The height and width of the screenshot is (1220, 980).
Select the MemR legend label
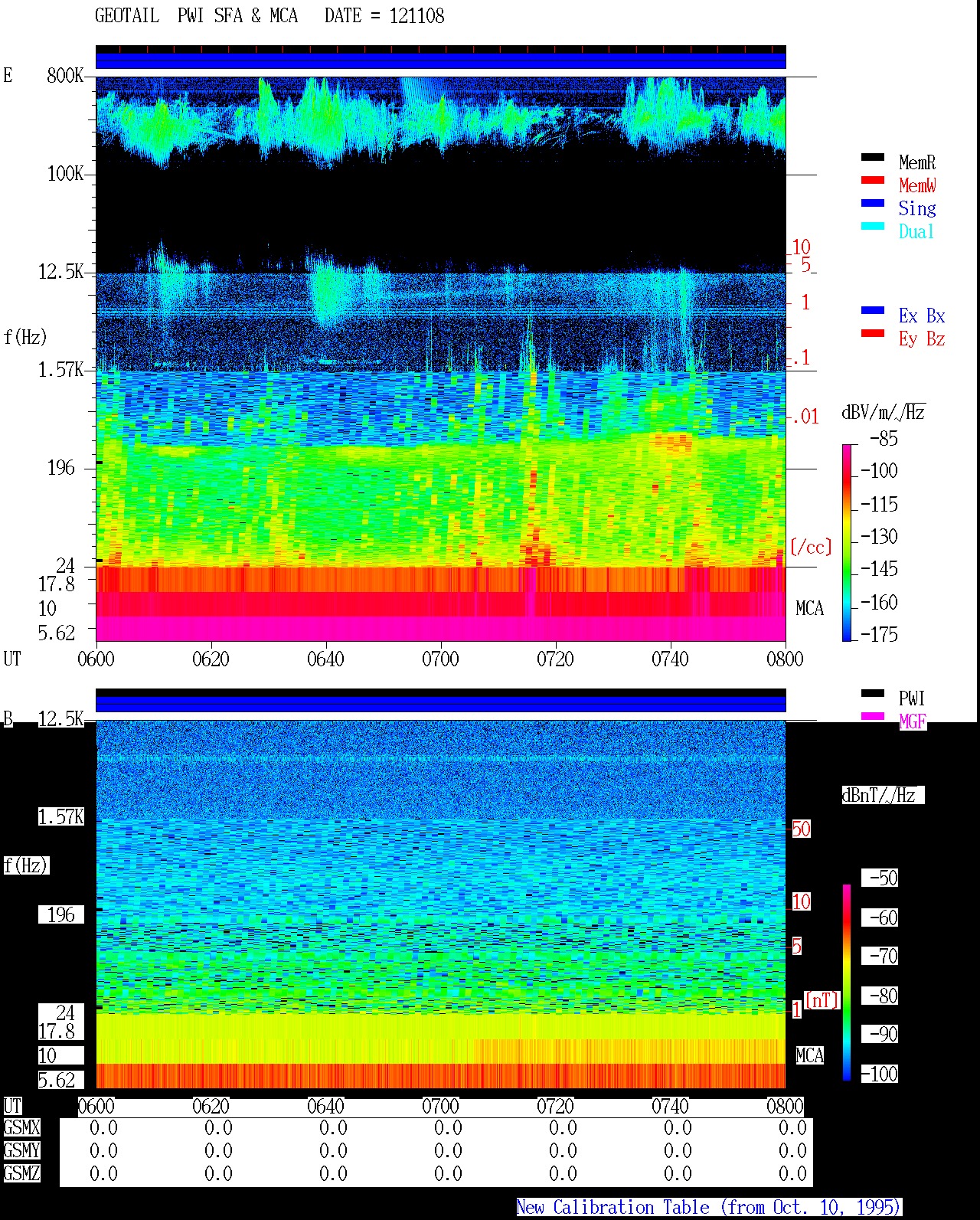click(x=917, y=162)
